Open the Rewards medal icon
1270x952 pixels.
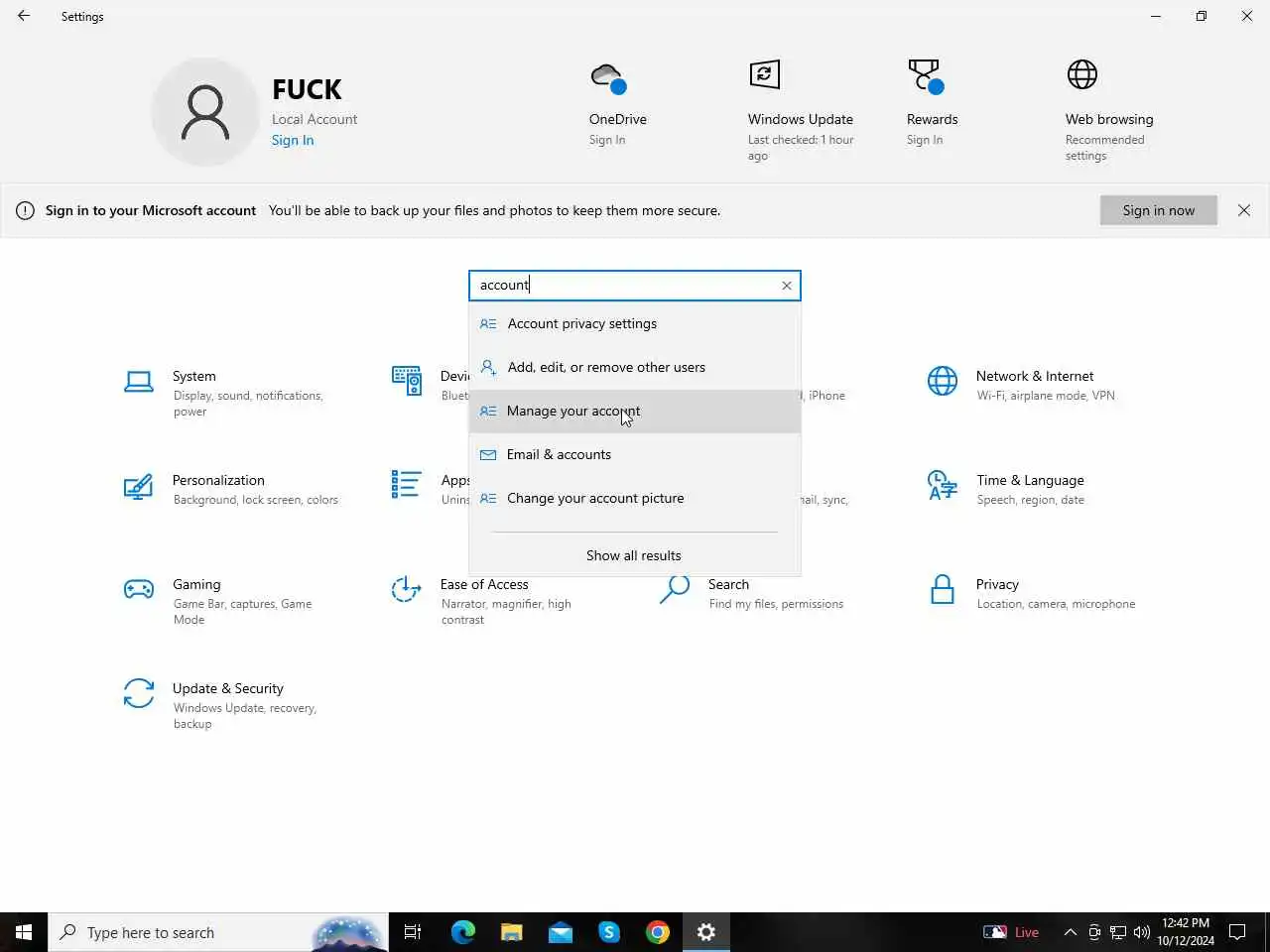point(925,75)
